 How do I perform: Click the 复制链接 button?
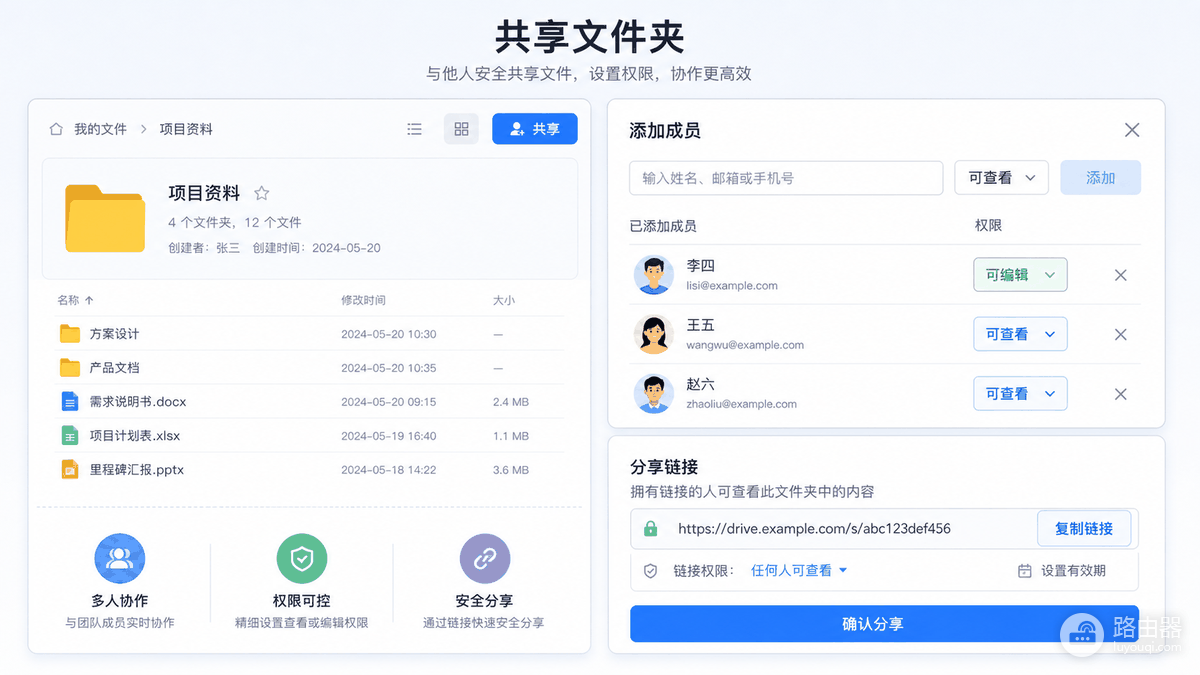click(1084, 528)
